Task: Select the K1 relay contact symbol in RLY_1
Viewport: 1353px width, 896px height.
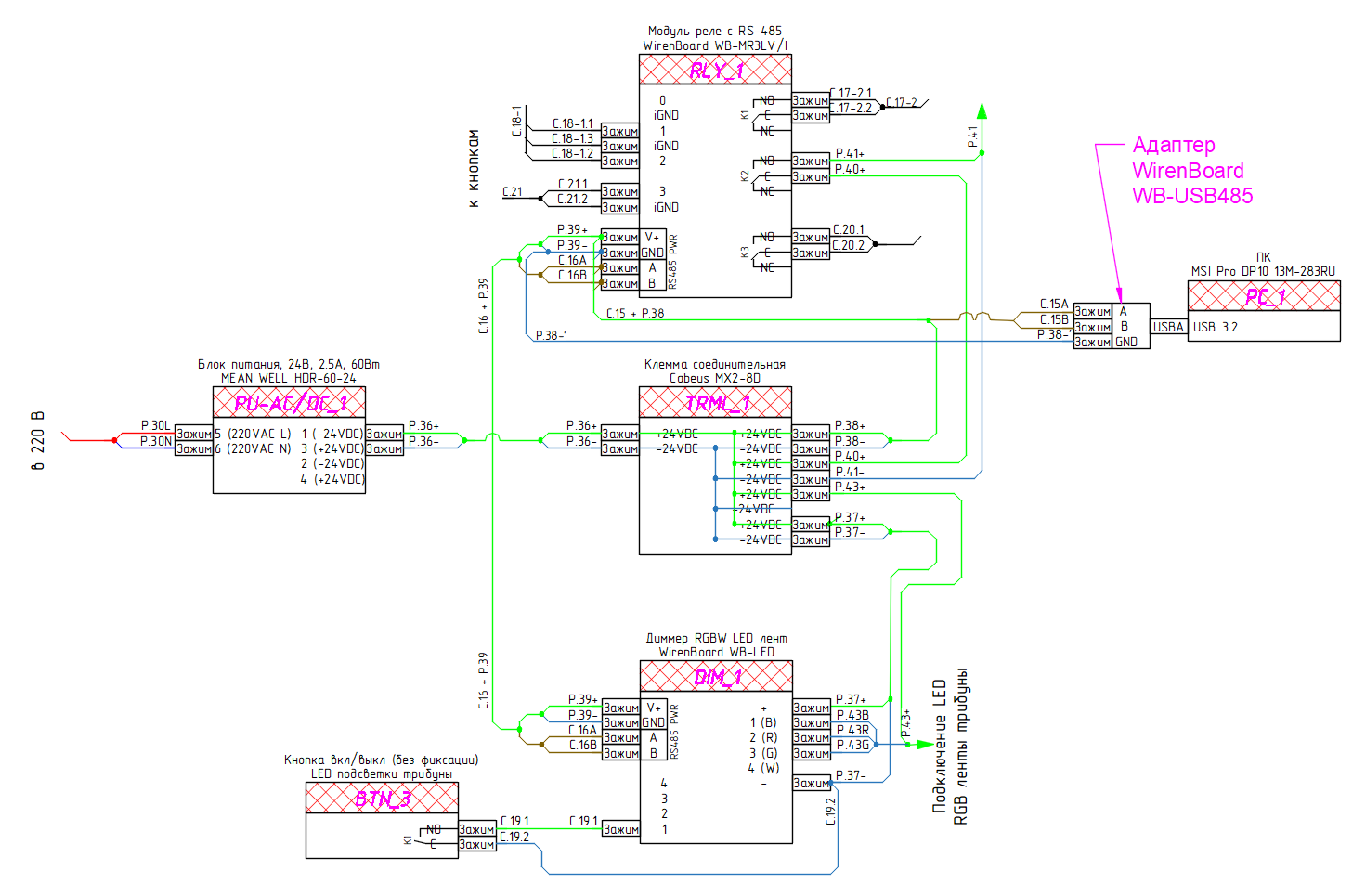Action: [761, 115]
